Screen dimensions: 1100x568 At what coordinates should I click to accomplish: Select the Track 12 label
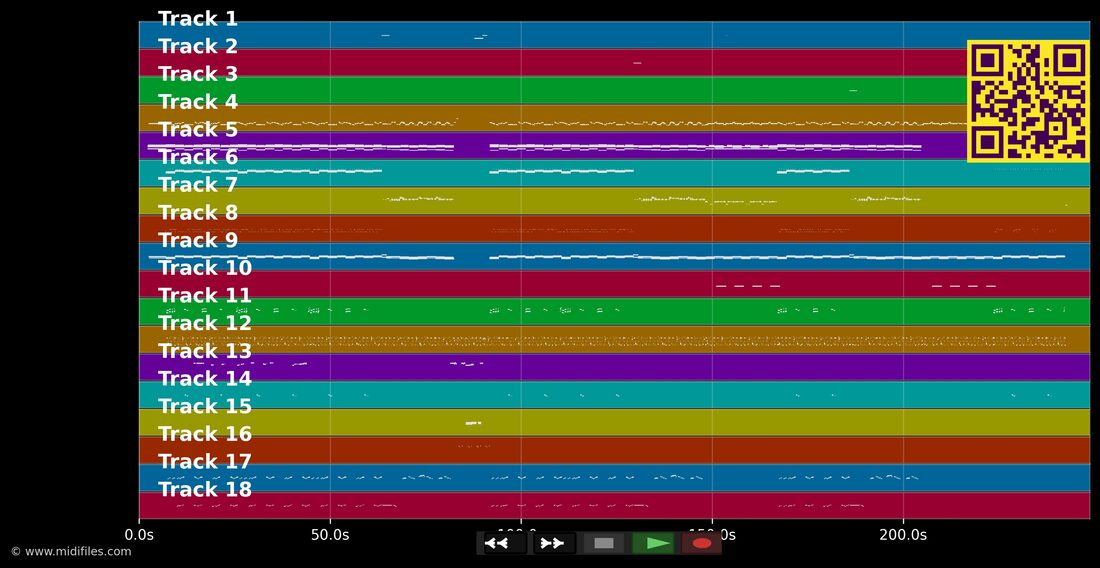pyautogui.click(x=205, y=323)
